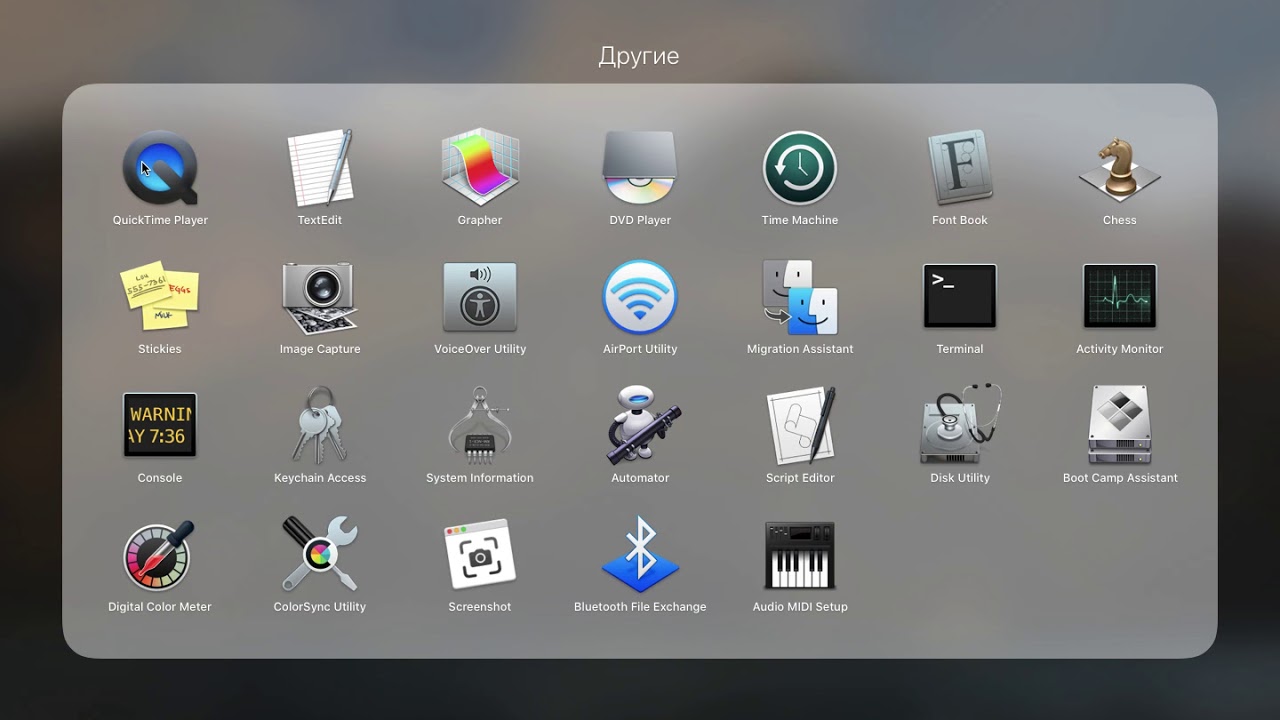Open the Screenshot app icon
This screenshot has height=720, width=1280.
(480, 555)
